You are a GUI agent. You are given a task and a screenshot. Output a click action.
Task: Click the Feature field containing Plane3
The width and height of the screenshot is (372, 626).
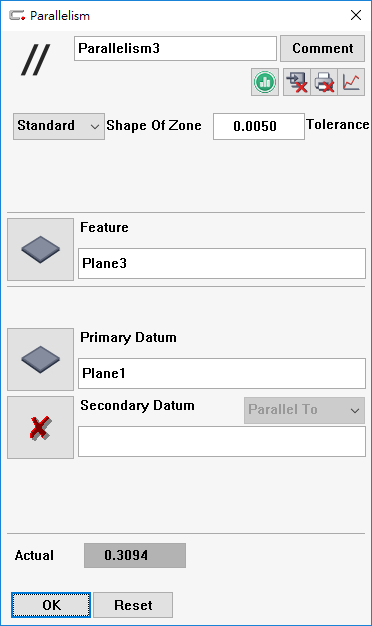pos(222,263)
